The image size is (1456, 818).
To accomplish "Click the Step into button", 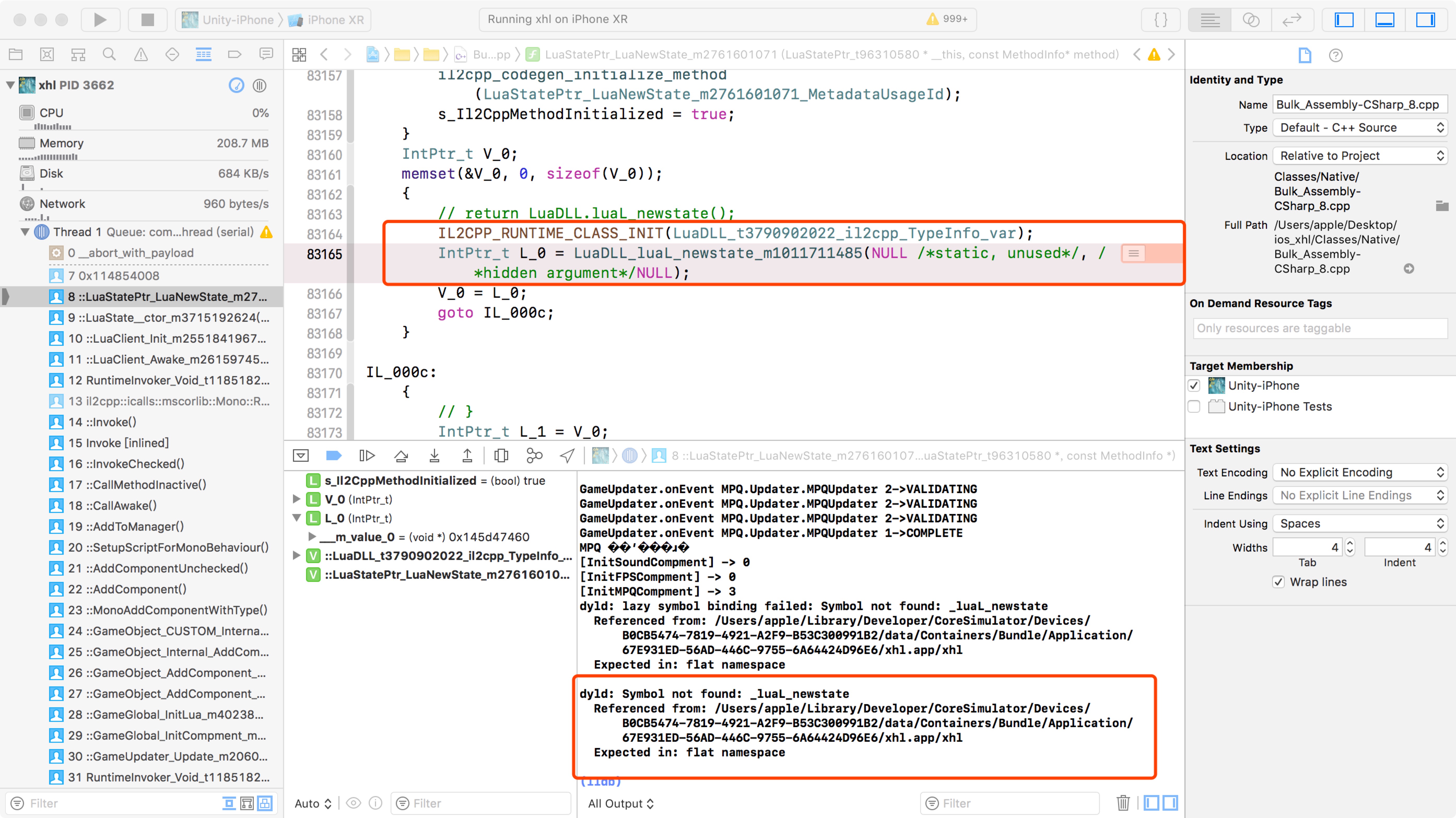I will (x=434, y=456).
